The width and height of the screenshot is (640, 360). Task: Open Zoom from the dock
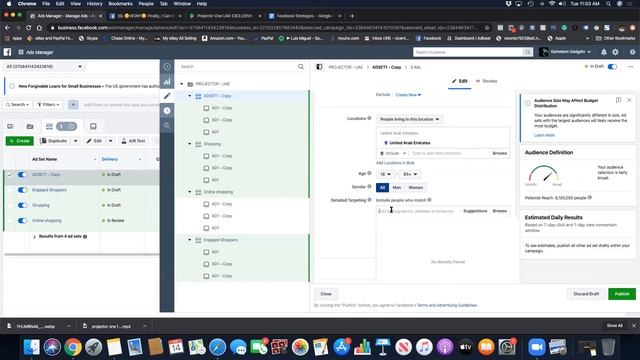pyautogui.click(x=536, y=347)
